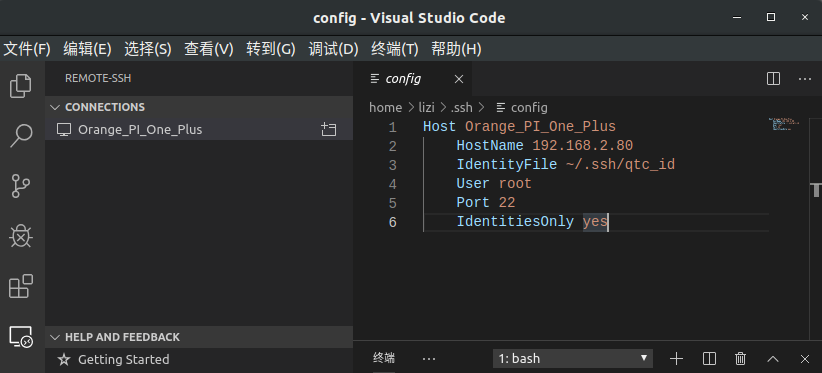The width and height of the screenshot is (822, 373).
Task: Click REMOTE-SSH sidebar title
Action: click(x=98, y=79)
